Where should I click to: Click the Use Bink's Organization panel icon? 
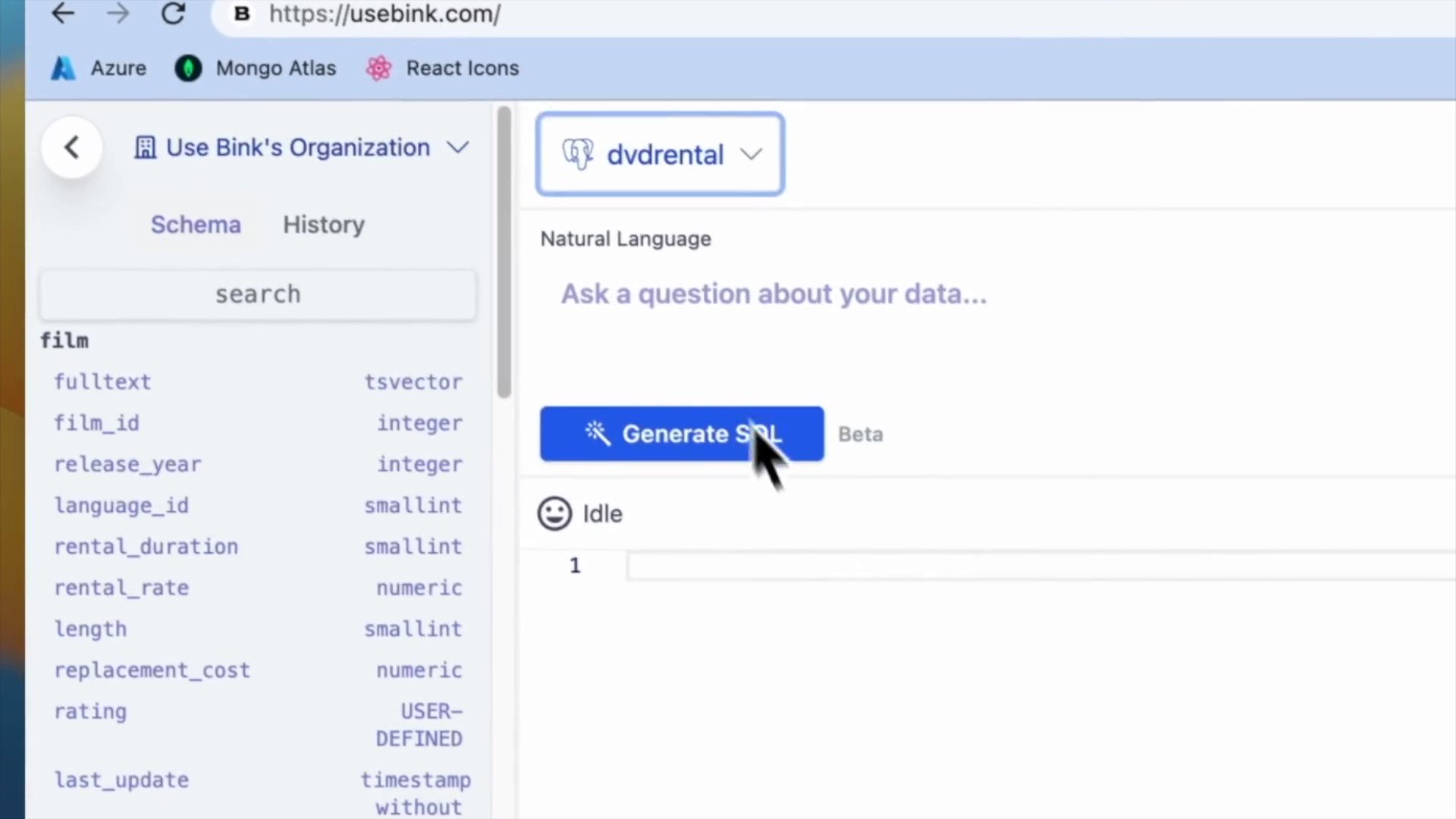(x=146, y=147)
